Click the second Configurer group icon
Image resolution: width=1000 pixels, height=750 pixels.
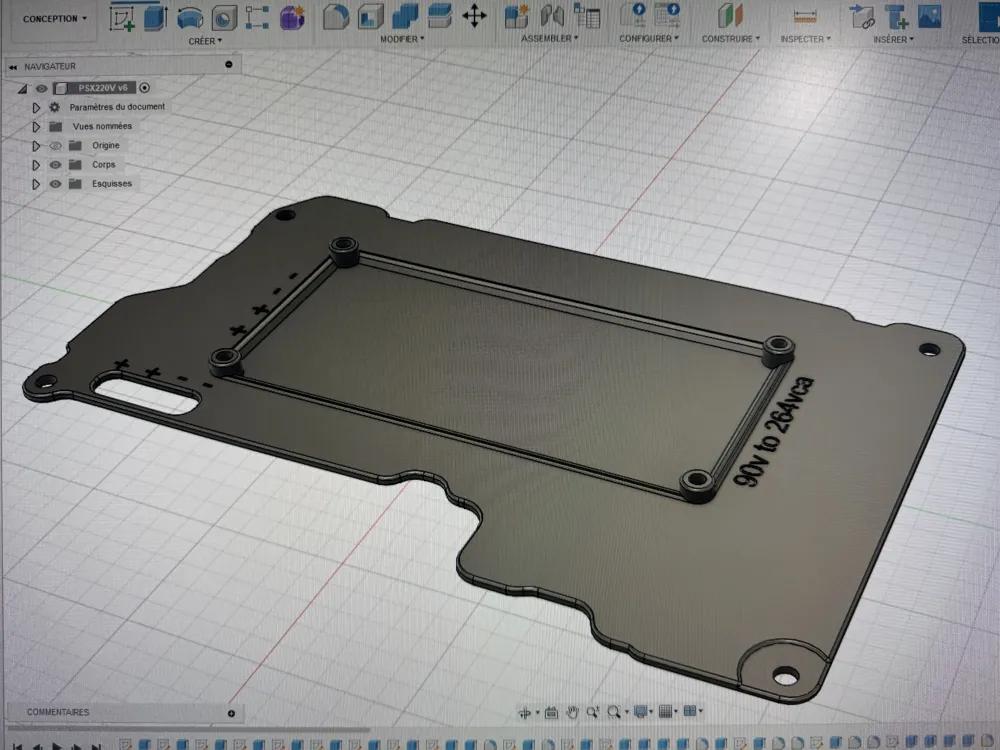(668, 15)
